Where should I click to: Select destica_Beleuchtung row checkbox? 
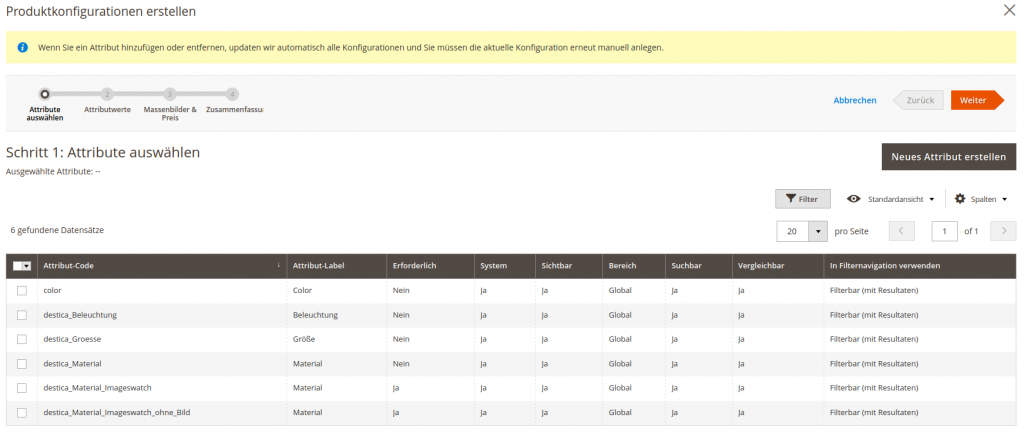coord(22,315)
